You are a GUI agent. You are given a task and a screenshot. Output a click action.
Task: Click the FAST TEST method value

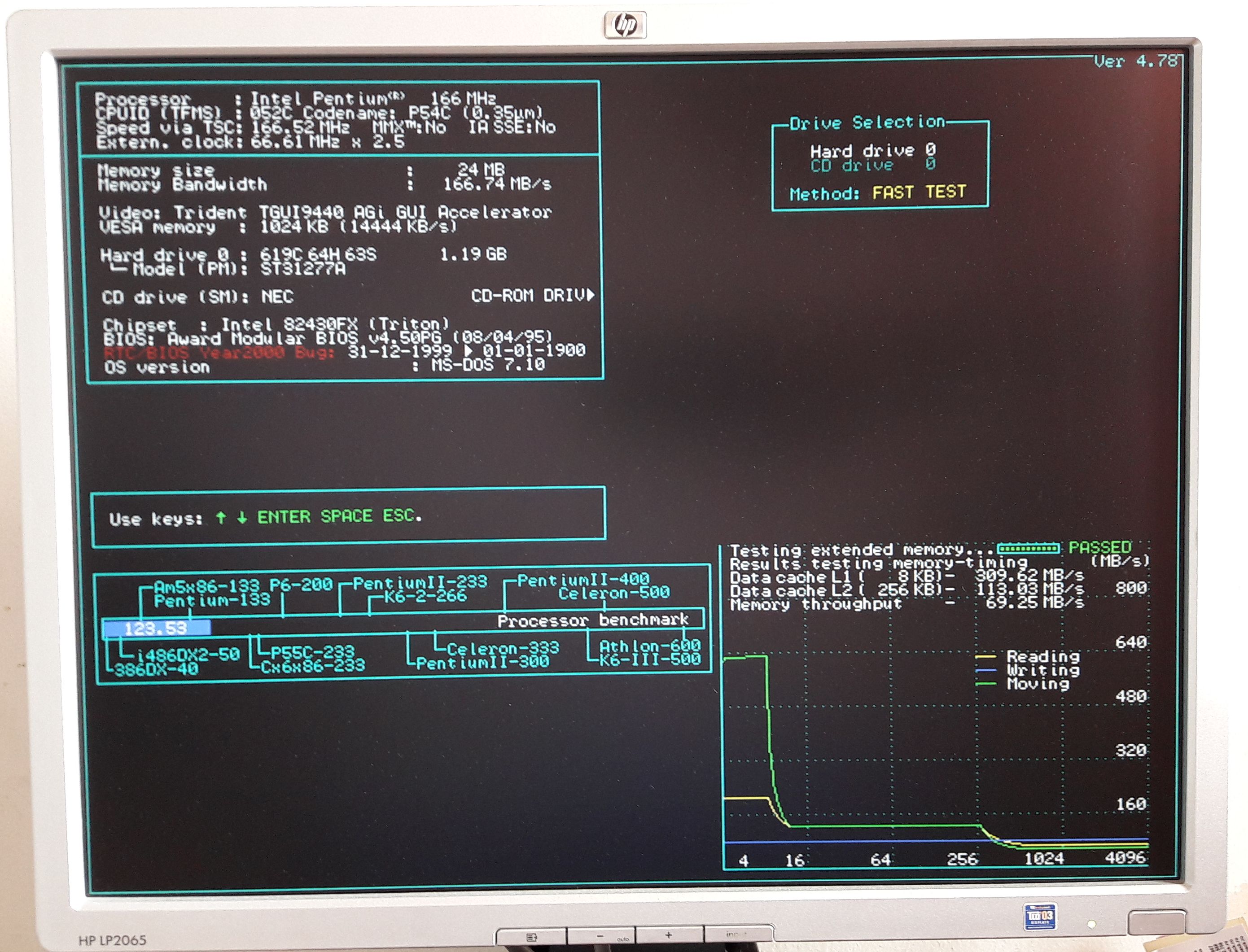pyautogui.click(x=919, y=192)
